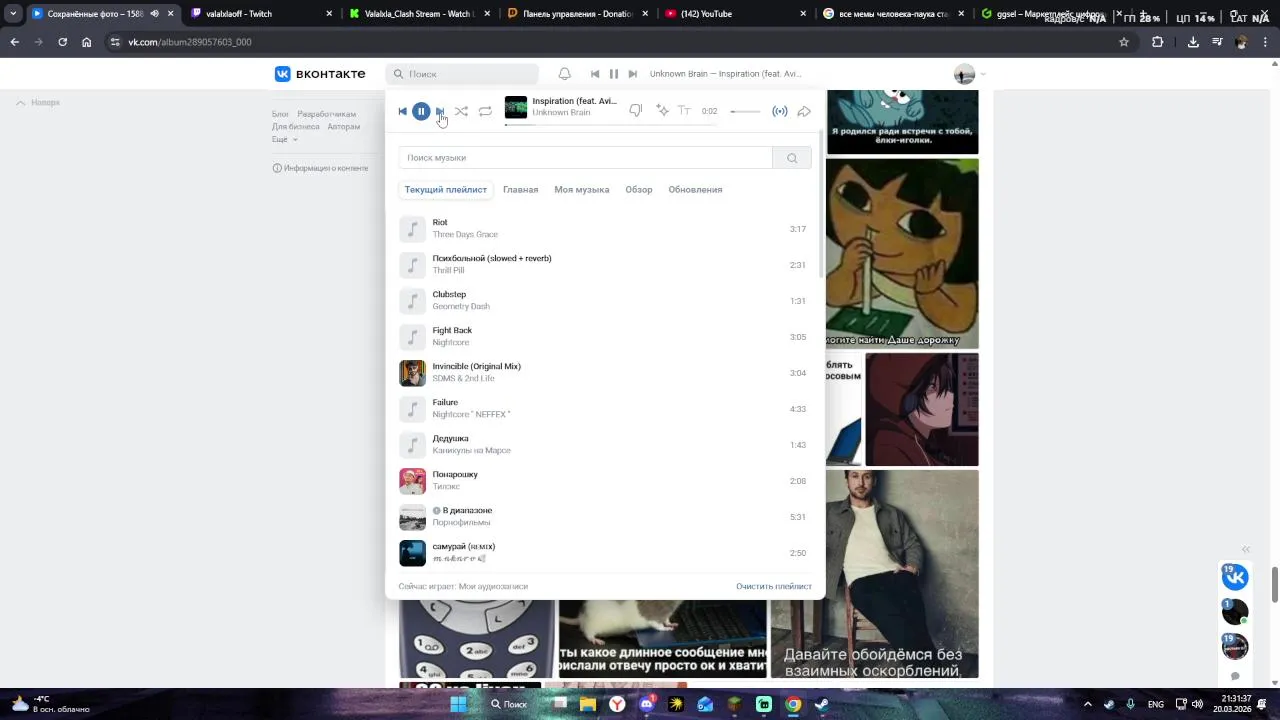Show similar tracks with the sparkle icon
Image resolution: width=1280 pixels, height=720 pixels.
click(x=662, y=111)
